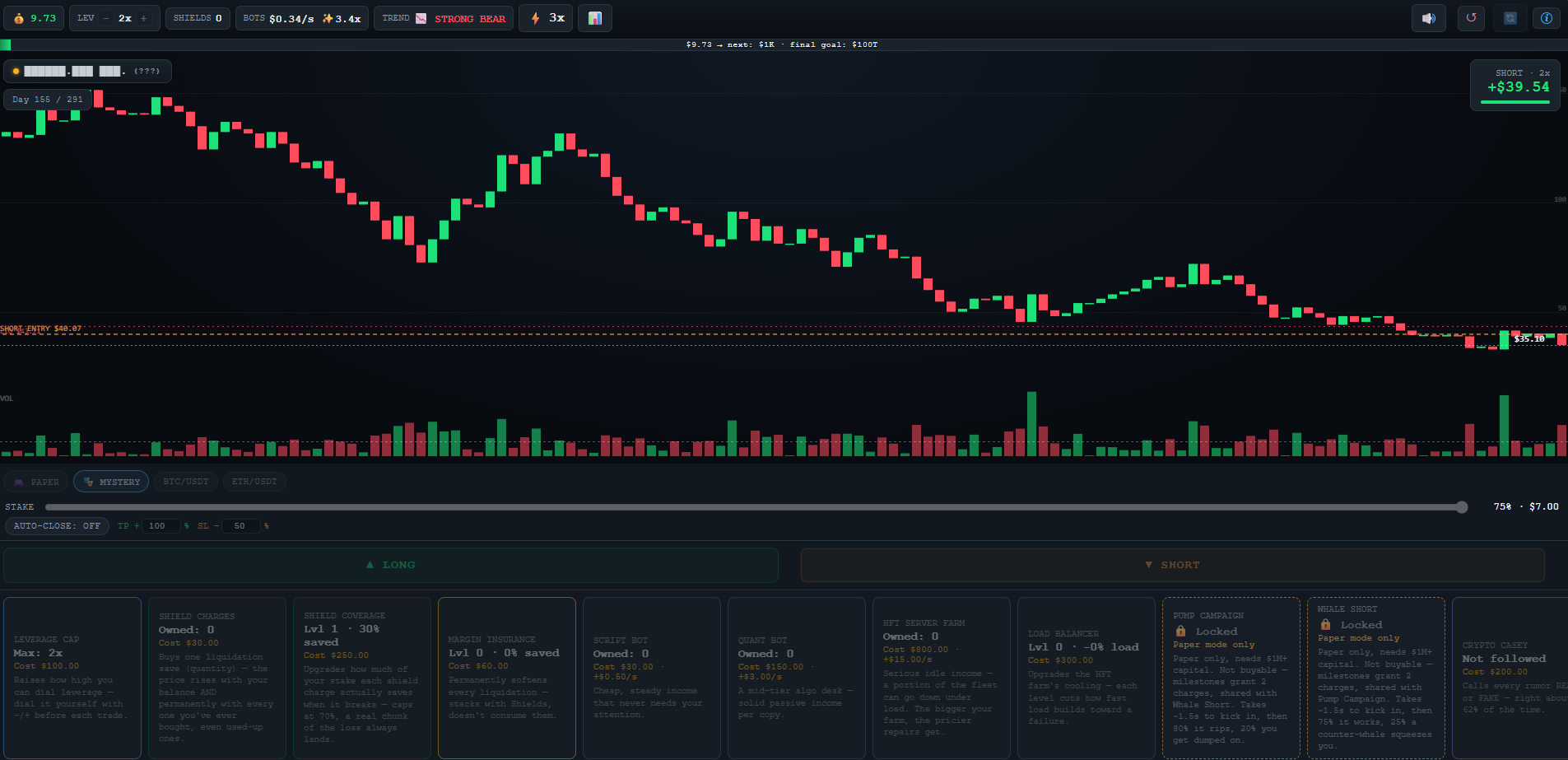Viewport: 1568px width, 760px height.
Task: Decrease leverage with the minus button
Action: [x=106, y=18]
